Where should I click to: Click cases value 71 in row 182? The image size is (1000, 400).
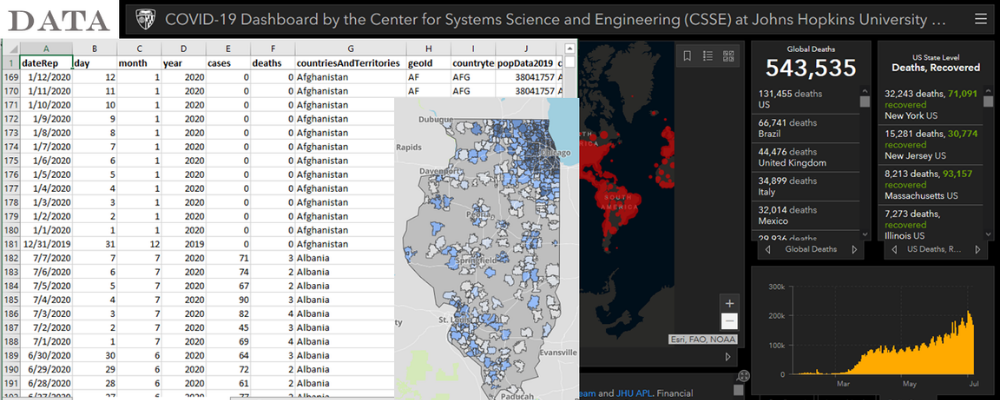tap(228, 258)
